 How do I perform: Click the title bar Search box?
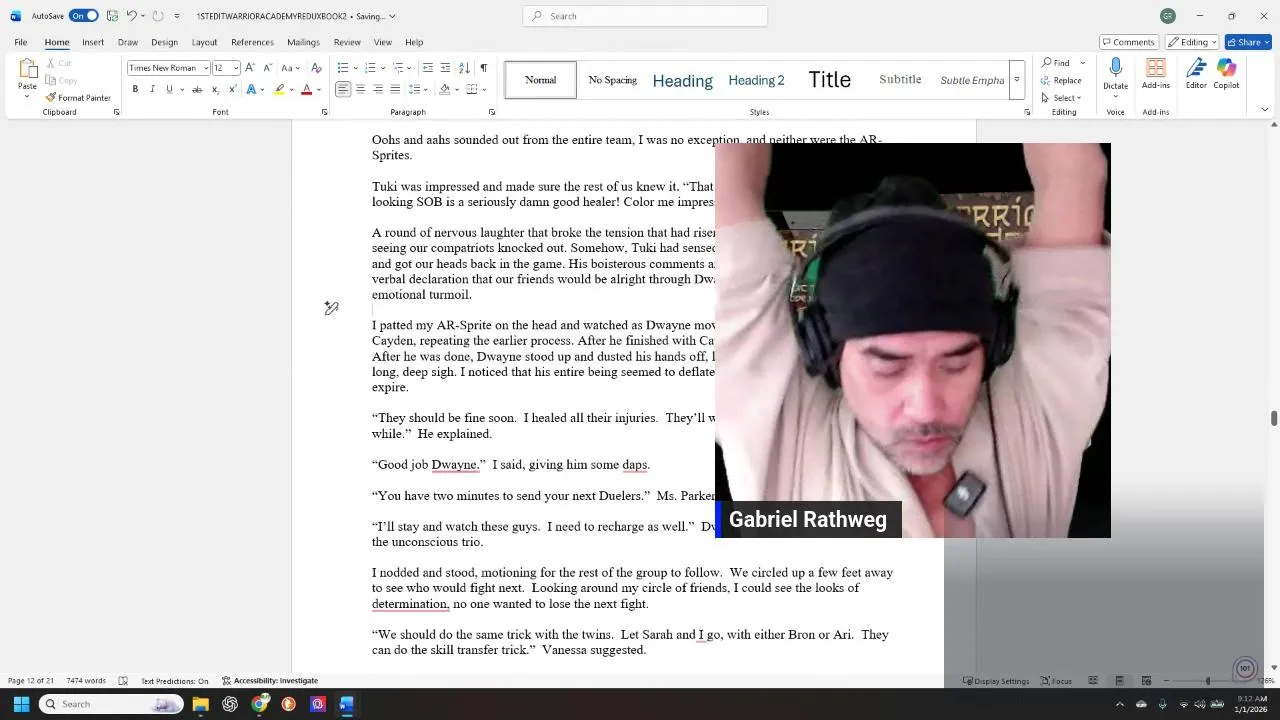645,16
